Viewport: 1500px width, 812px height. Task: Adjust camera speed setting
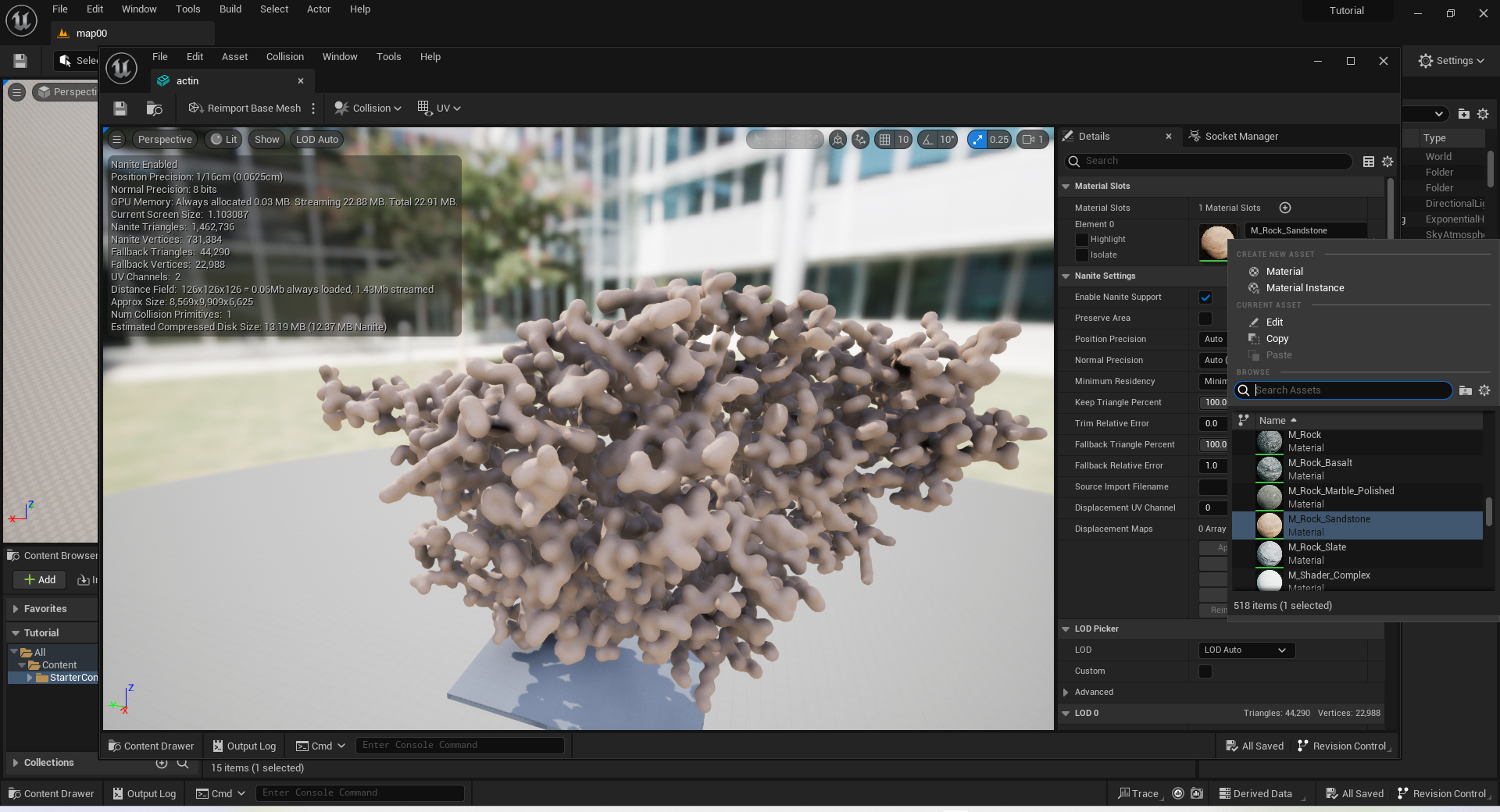click(1033, 140)
